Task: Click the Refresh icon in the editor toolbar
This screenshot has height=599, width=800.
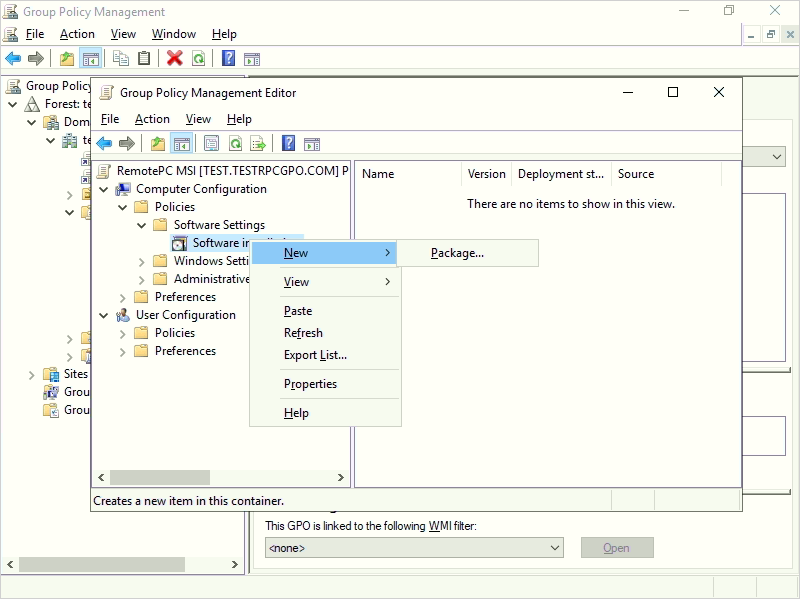Action: click(x=235, y=143)
